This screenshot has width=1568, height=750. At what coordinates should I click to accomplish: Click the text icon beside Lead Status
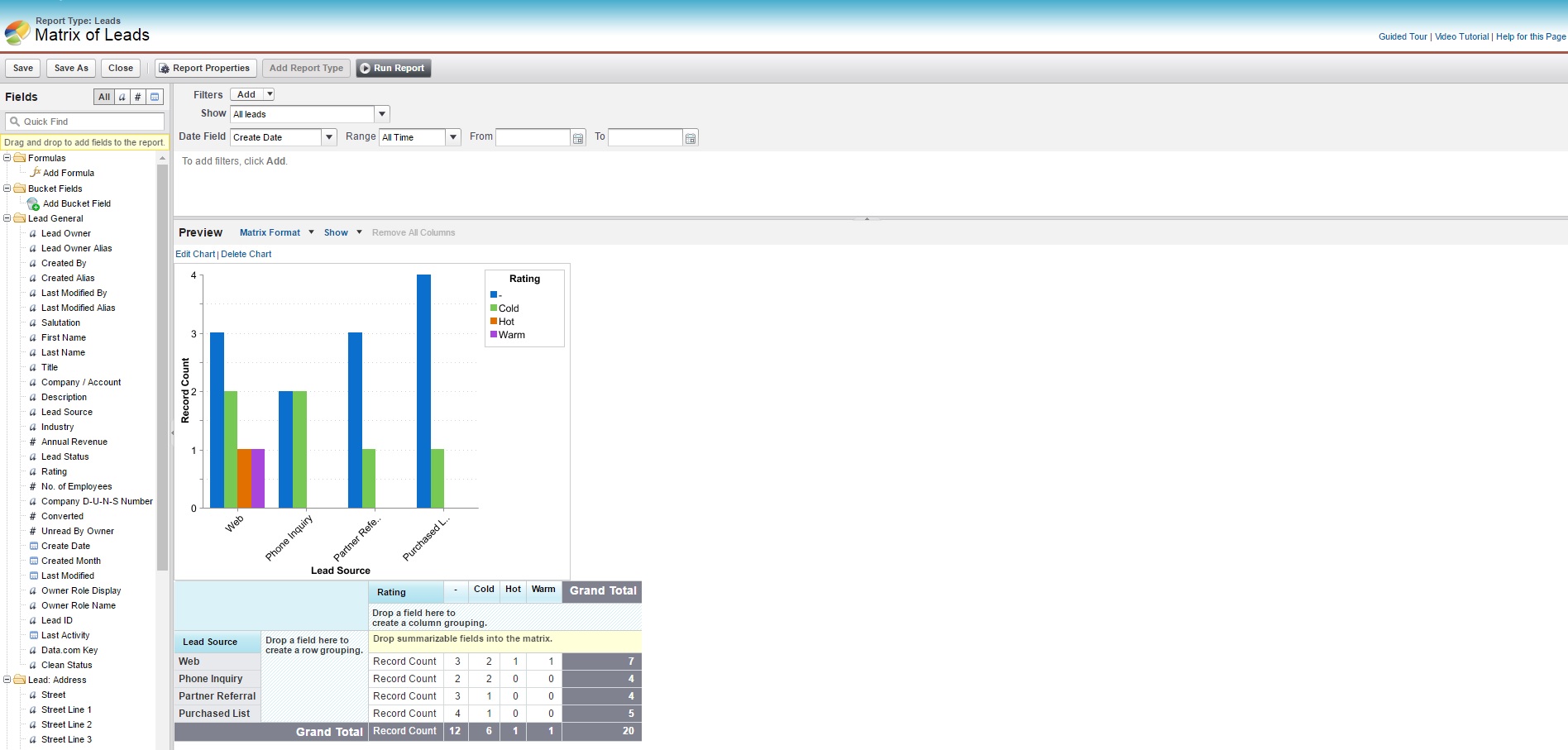pyautogui.click(x=33, y=456)
